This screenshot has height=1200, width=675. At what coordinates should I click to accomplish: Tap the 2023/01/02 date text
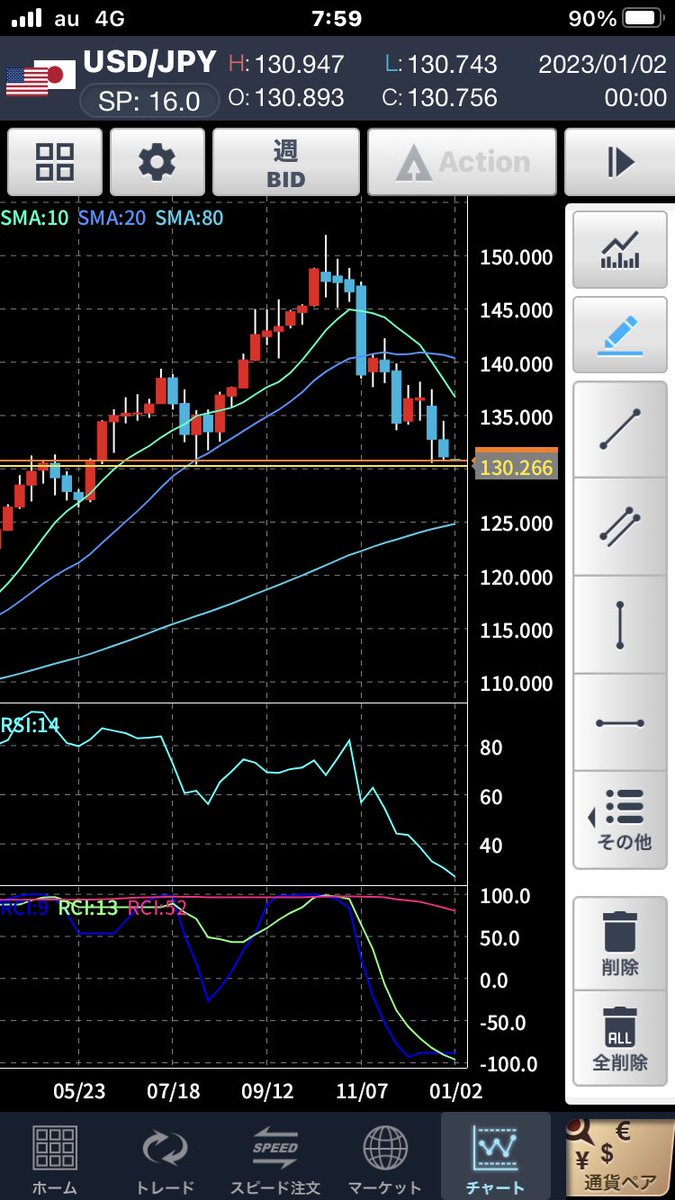[x=602, y=64]
